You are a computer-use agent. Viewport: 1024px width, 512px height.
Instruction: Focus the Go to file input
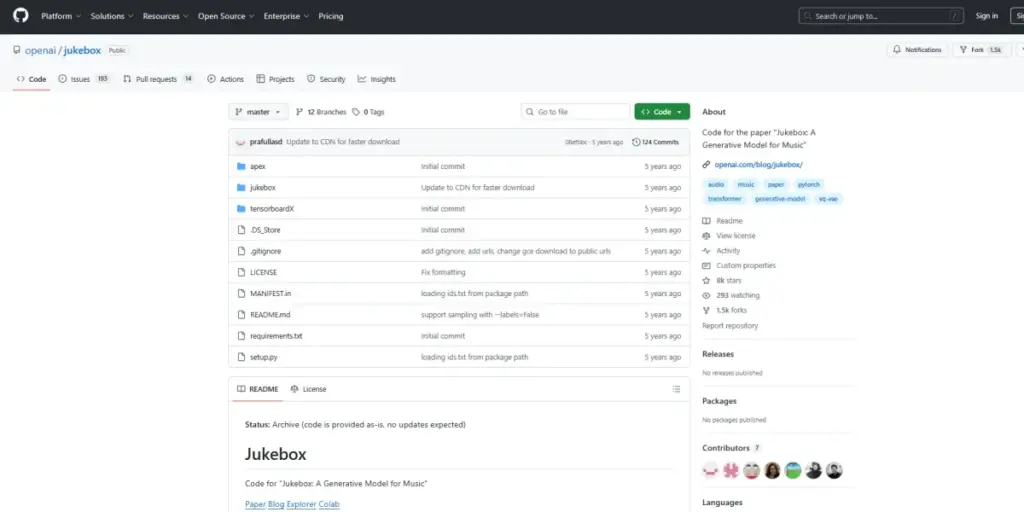click(x=575, y=112)
